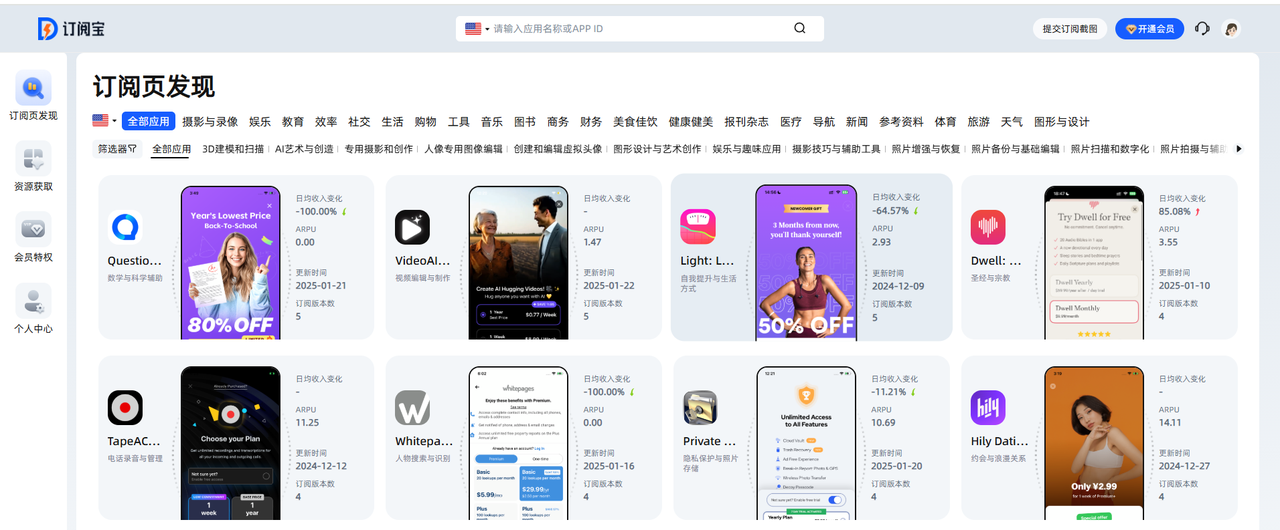1280x530 pixels.
Task: Open the customer service headset icon
Action: coord(1202,29)
